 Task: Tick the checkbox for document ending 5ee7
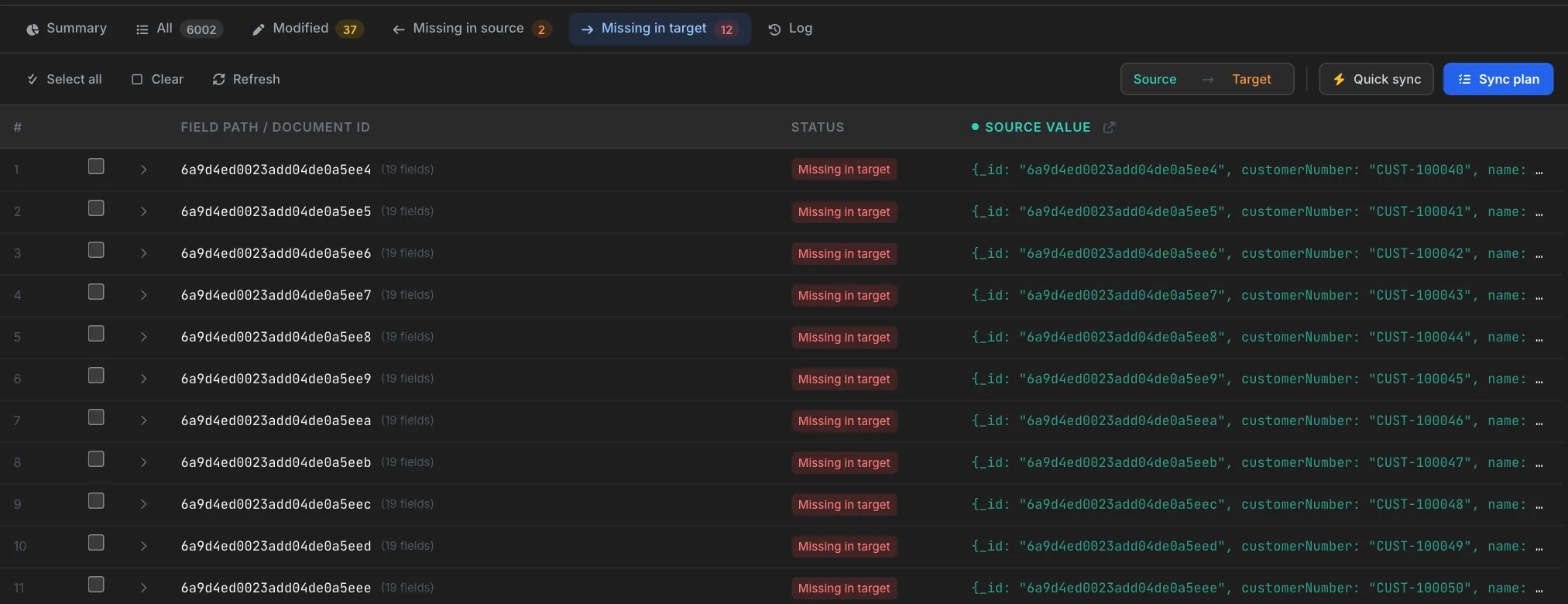[96, 292]
